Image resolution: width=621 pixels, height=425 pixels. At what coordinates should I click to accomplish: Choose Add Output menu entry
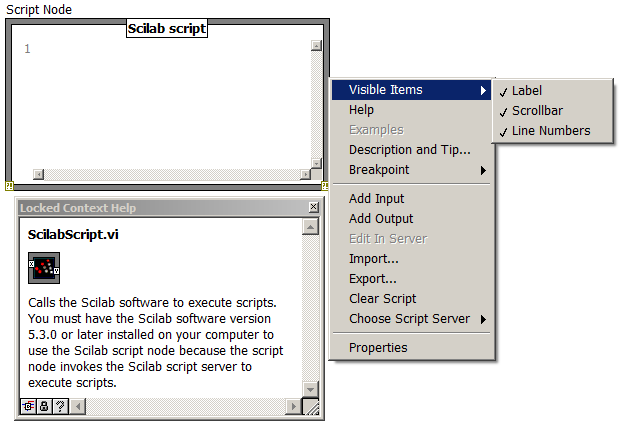411,219
